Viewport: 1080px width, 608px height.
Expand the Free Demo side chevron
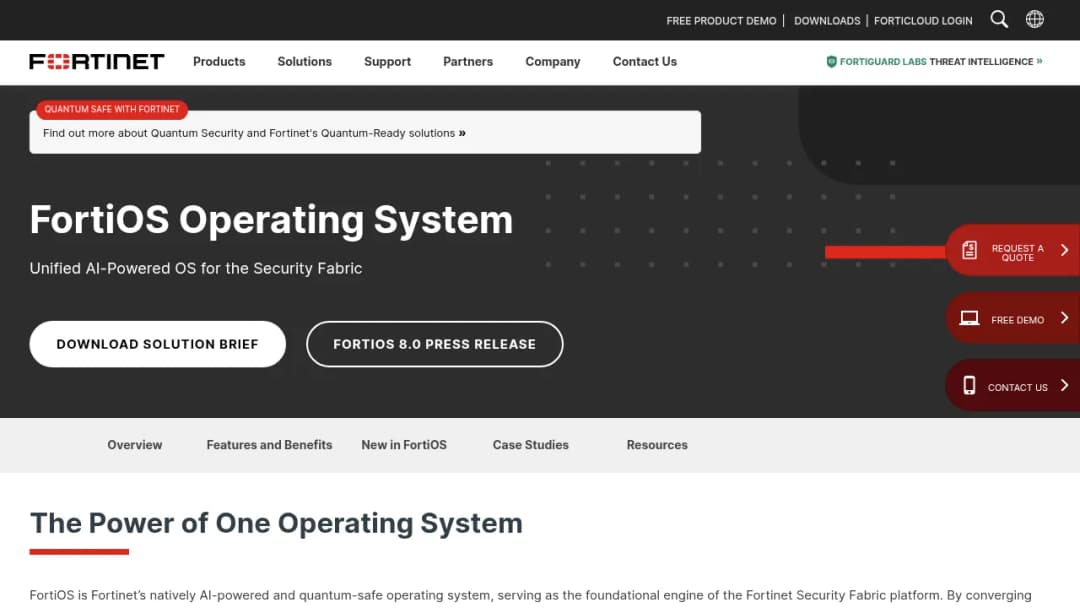(1064, 317)
